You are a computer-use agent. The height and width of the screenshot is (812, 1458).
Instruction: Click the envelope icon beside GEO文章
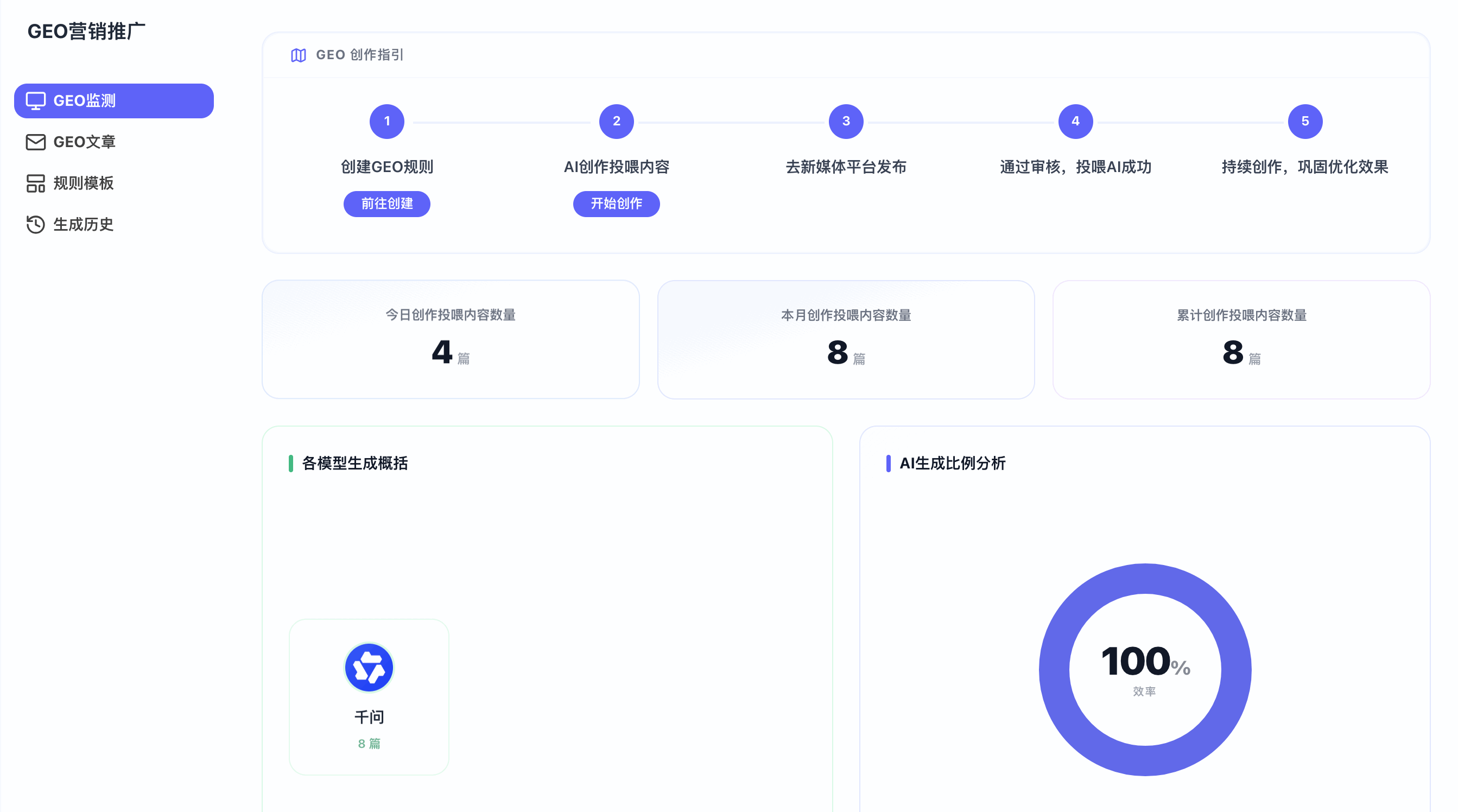[35, 142]
